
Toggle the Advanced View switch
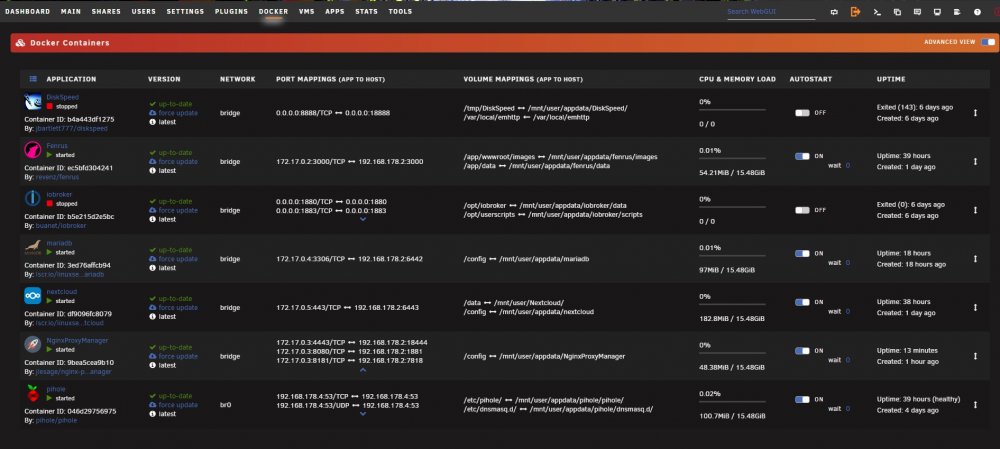(988, 42)
